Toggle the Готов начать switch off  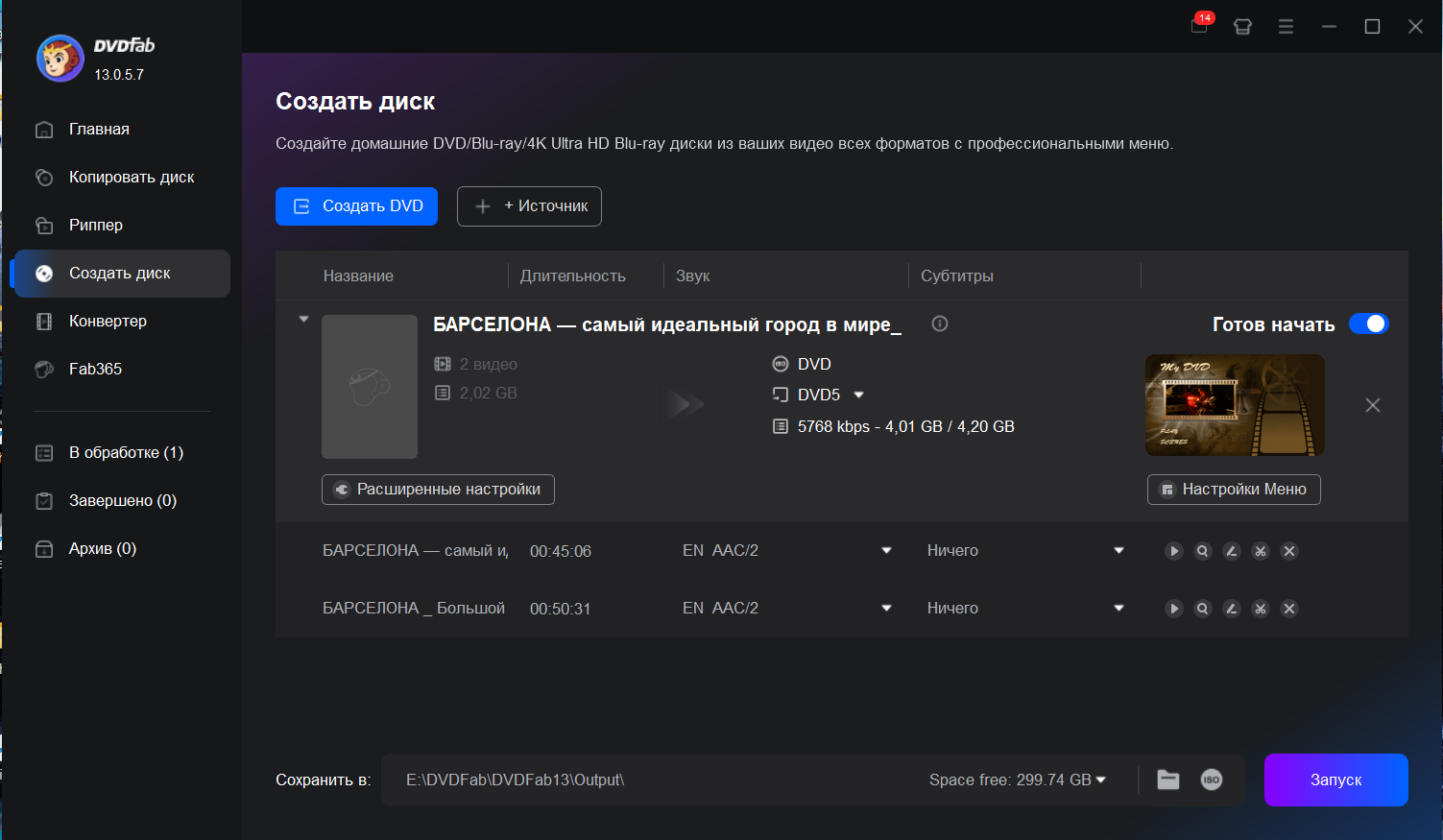[x=1368, y=324]
